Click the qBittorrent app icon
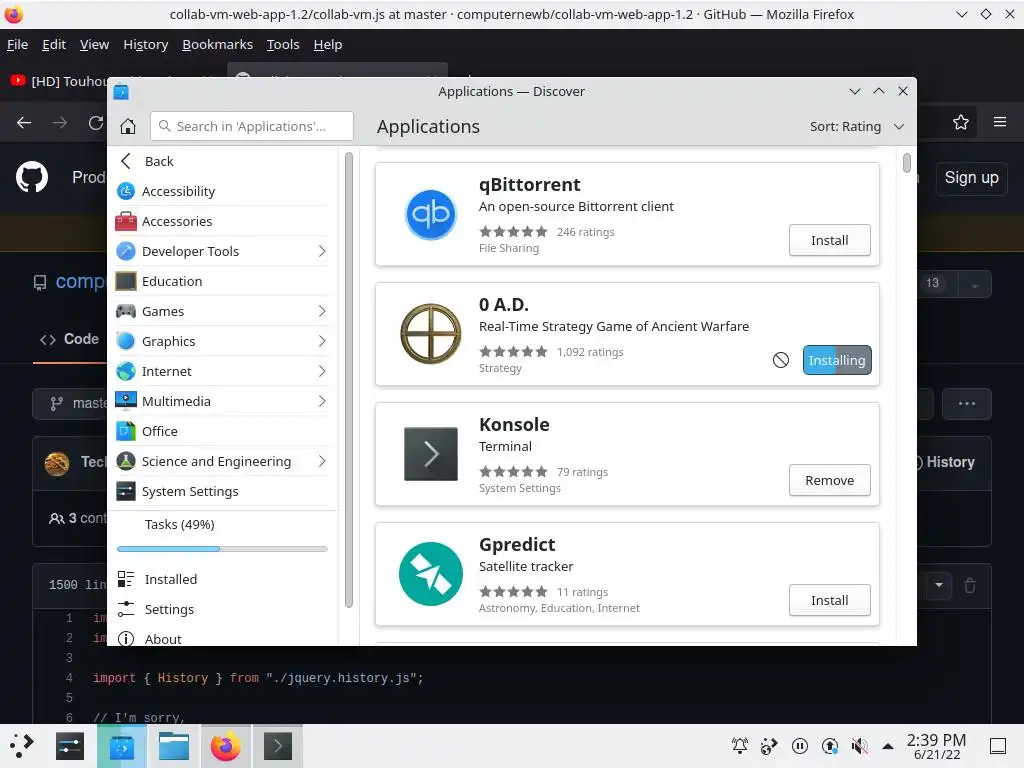This screenshot has height=768, width=1024. (430, 214)
